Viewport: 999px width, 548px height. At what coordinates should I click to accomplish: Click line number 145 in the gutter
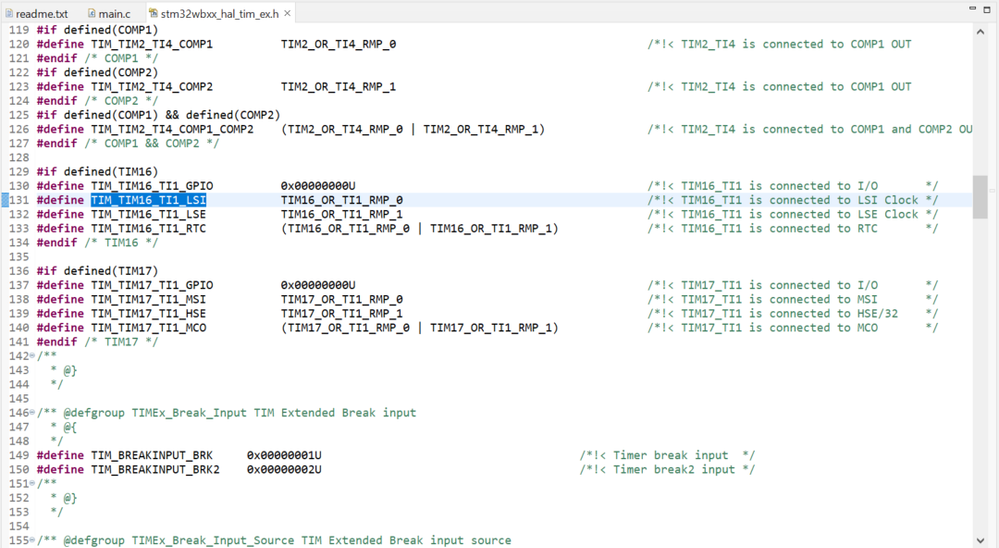19,399
